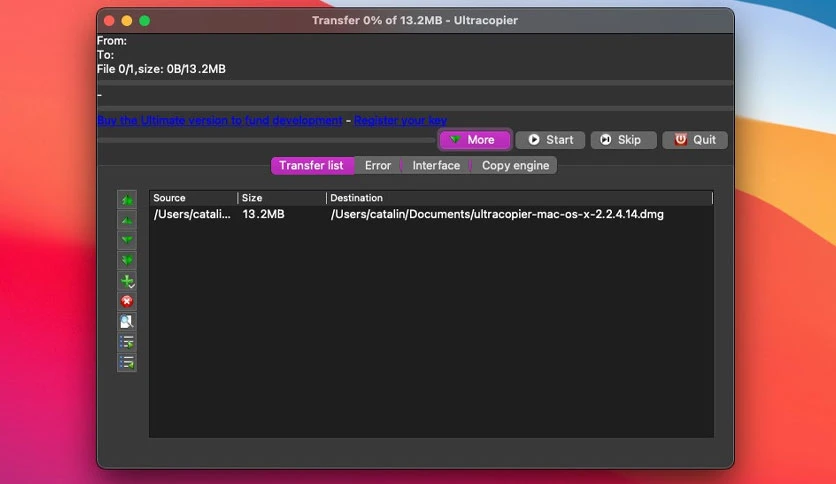
Task: Click the progress bar above the purchase links
Action: coord(415,109)
